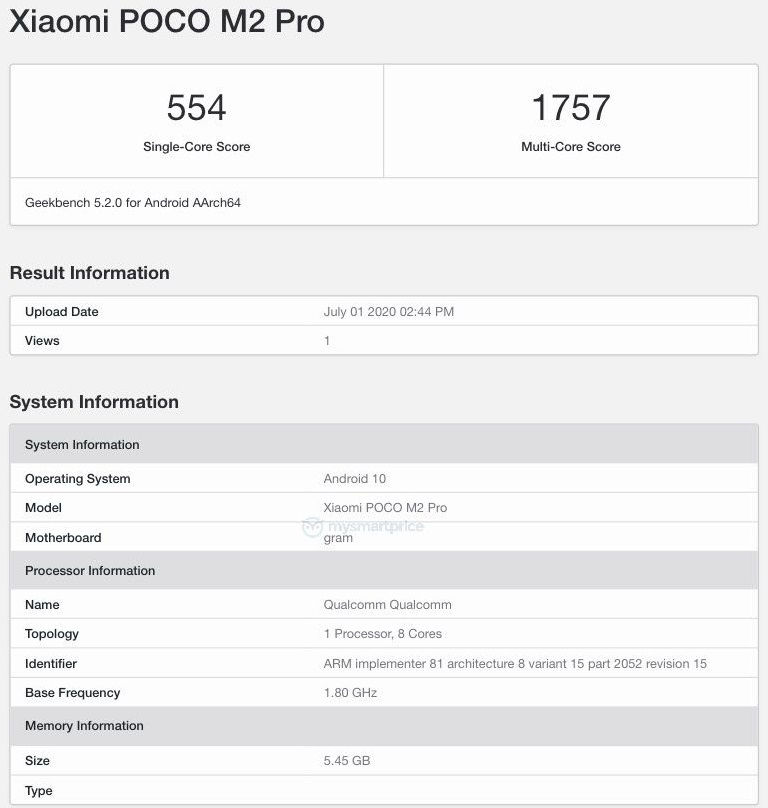Select the ARM implementer identifier text
The height and width of the screenshot is (808, 768).
(515, 664)
